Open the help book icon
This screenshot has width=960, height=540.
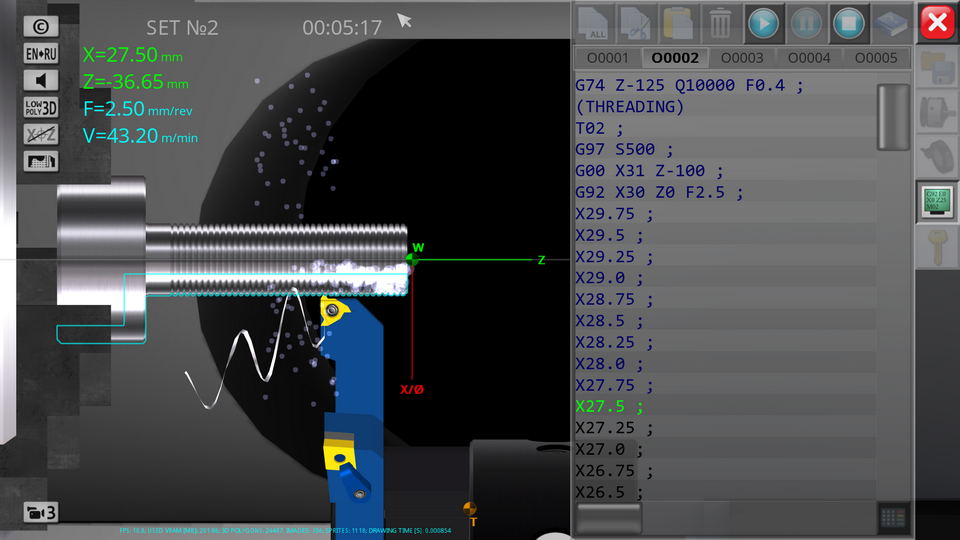click(891, 22)
